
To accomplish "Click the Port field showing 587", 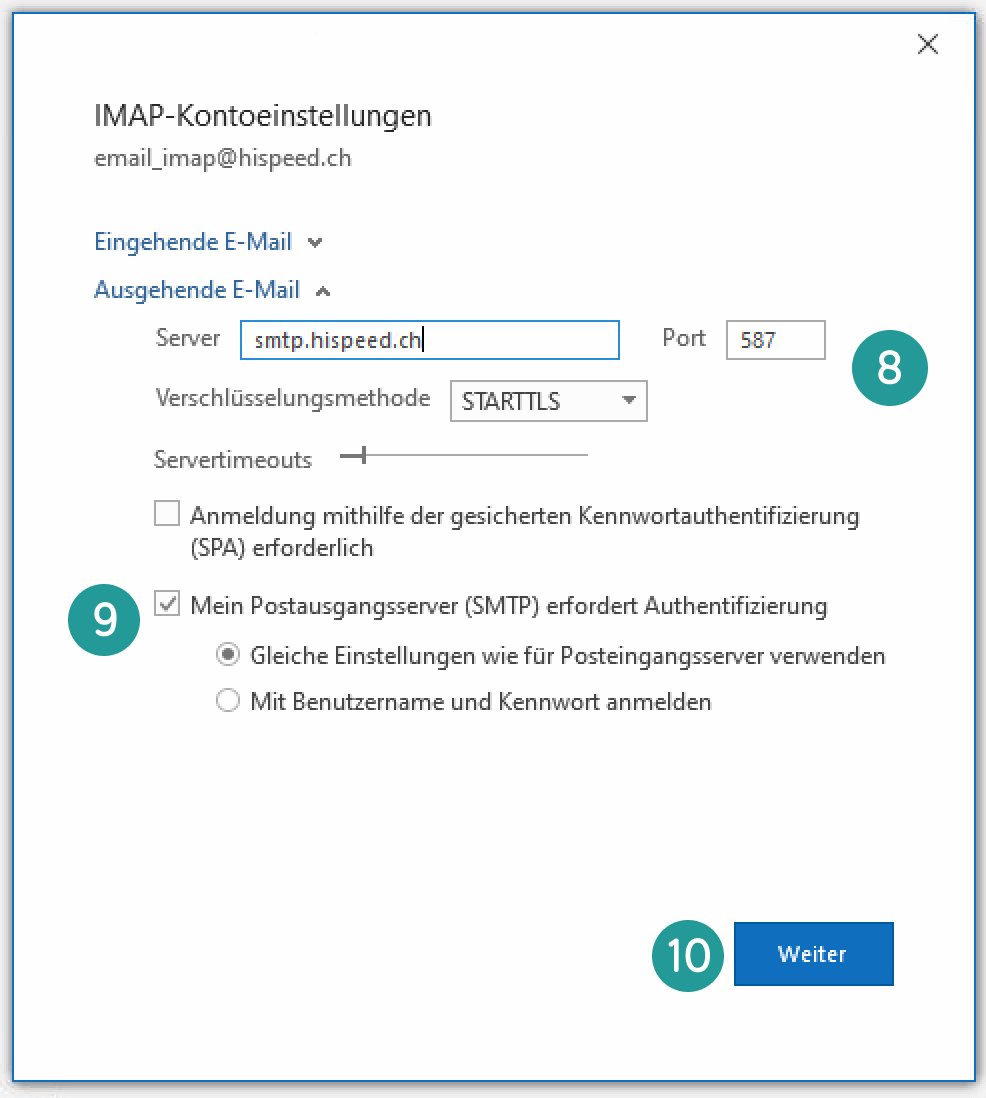I will (x=775, y=340).
